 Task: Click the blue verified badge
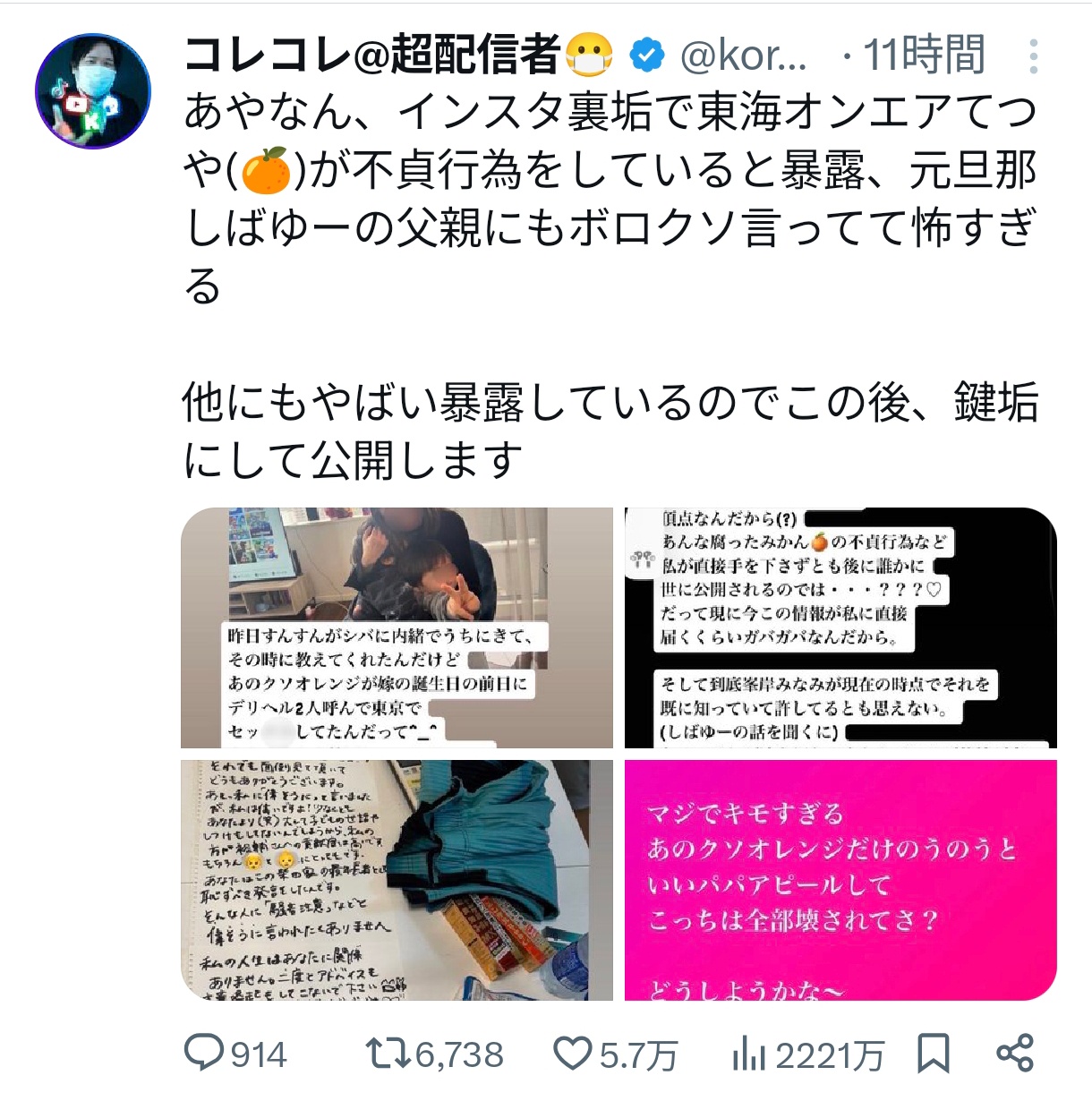(x=646, y=56)
